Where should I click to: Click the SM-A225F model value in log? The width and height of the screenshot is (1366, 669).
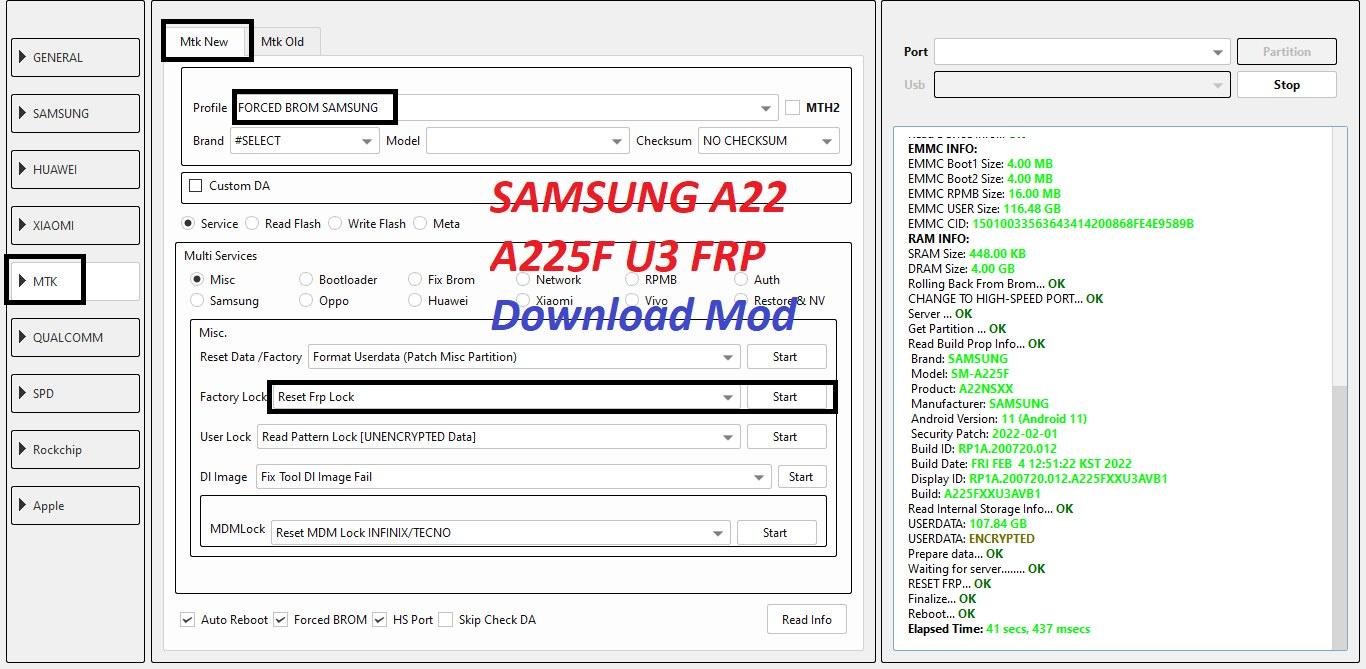(980, 374)
